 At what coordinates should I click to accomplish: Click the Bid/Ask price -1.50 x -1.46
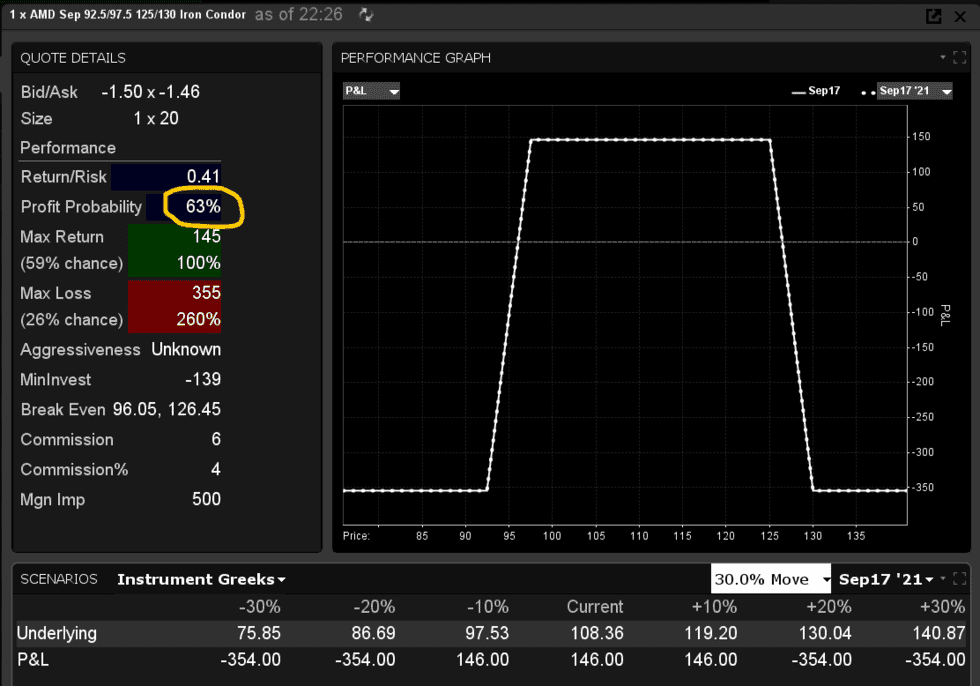click(150, 92)
